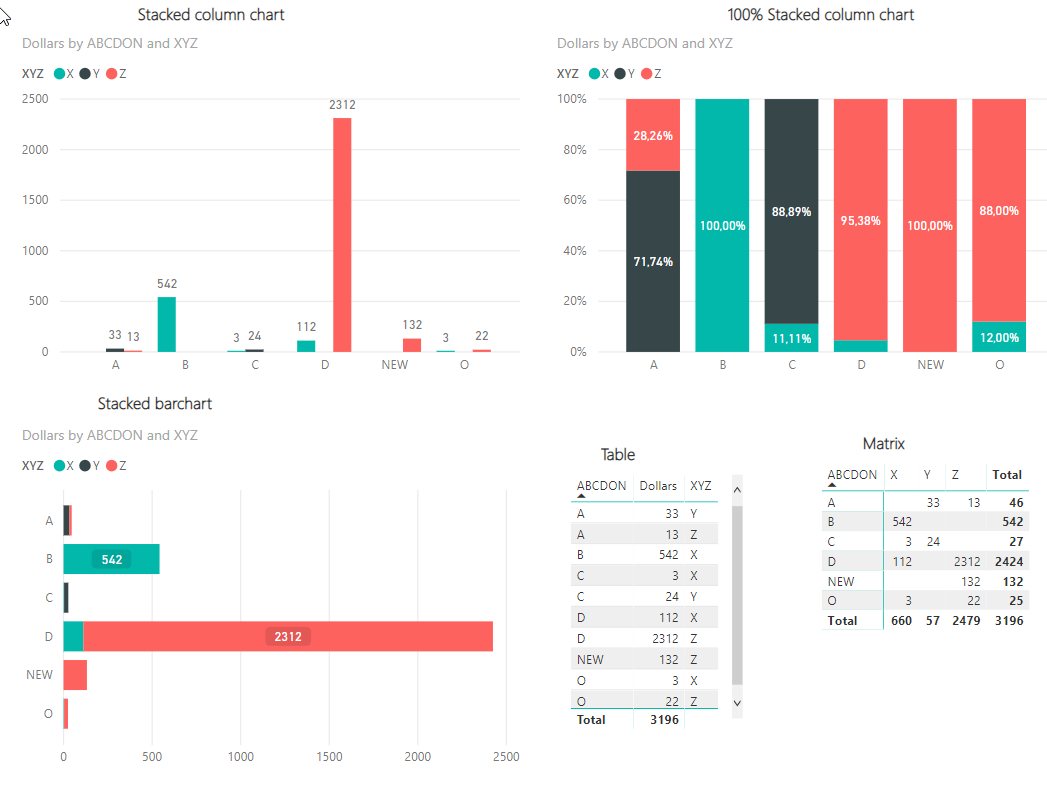The height and width of the screenshot is (800, 1047).
Task: Click the Y legend marker in Stacked column chart
Action: point(85,73)
